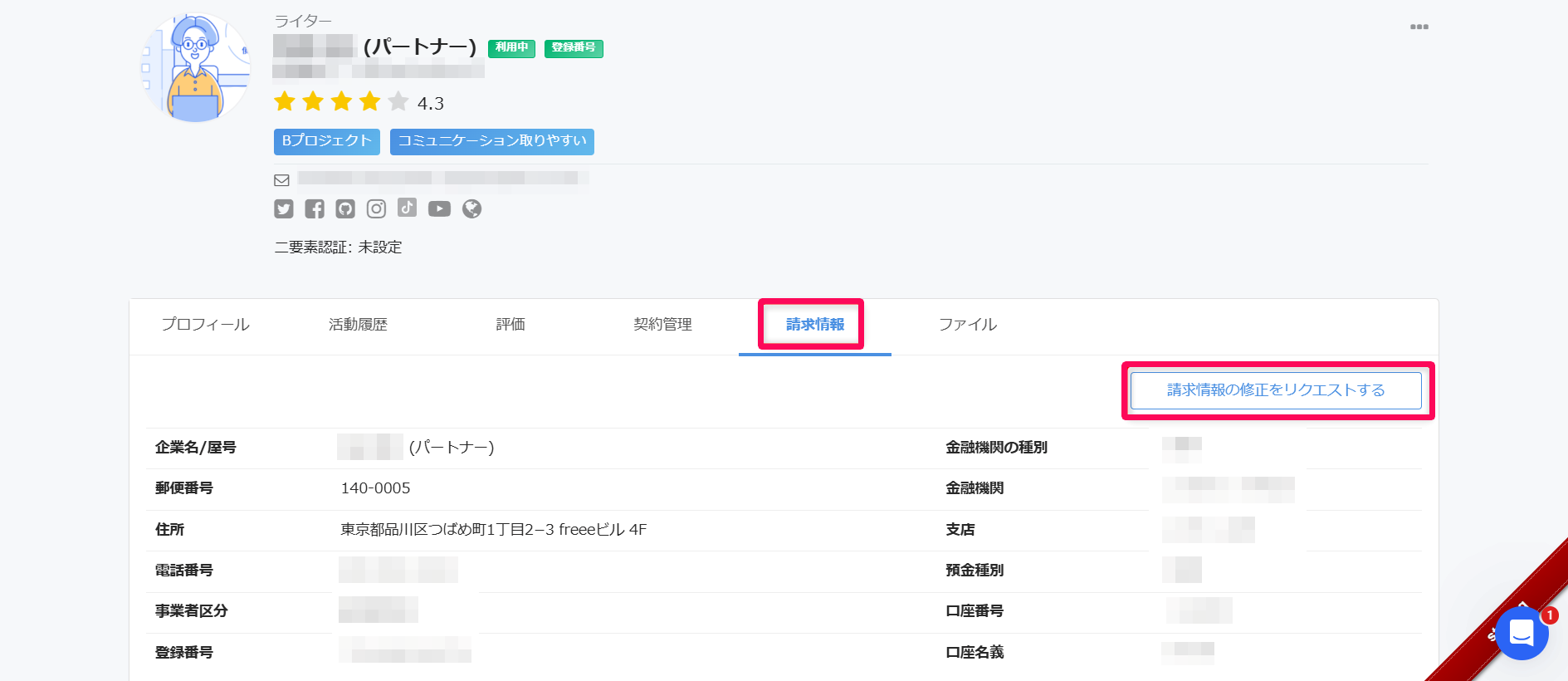1568x681 pixels.
Task: Click the 電話番号 label
Action: coord(184,571)
